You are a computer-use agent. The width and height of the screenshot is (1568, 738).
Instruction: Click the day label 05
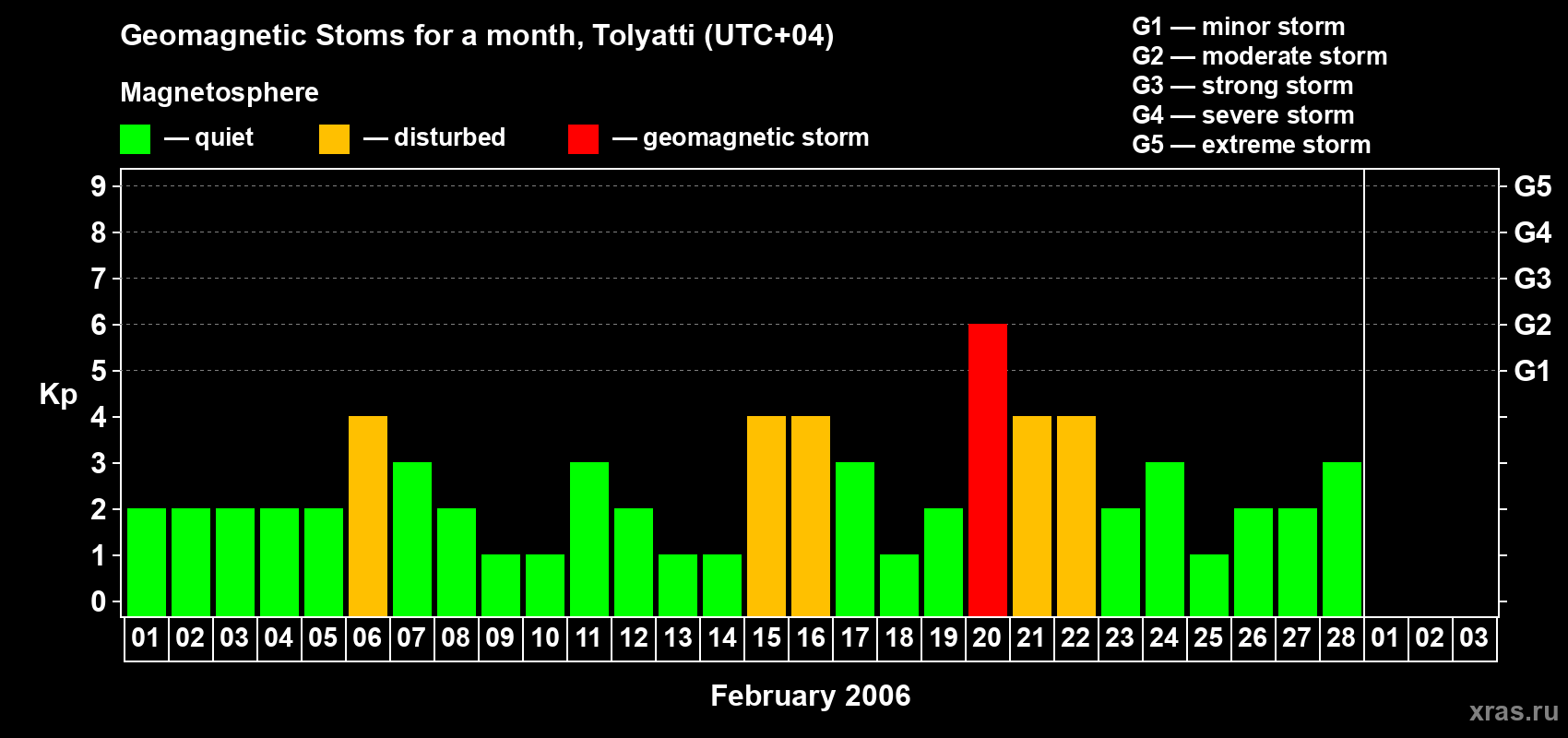click(323, 637)
